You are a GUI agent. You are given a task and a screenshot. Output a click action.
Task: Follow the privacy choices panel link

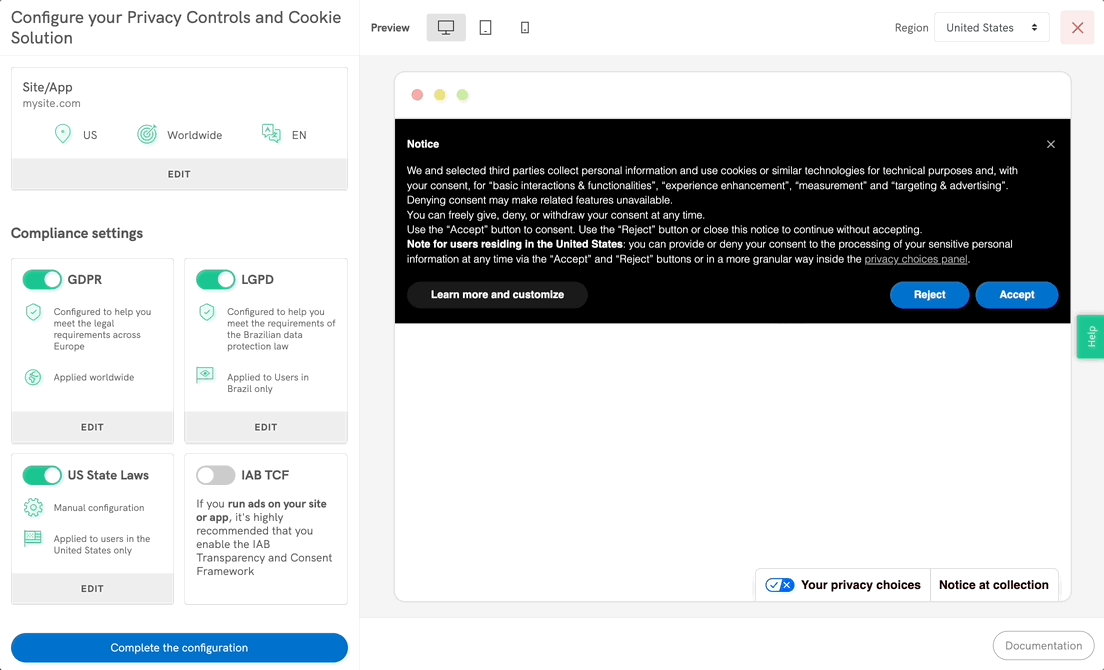[x=915, y=259]
